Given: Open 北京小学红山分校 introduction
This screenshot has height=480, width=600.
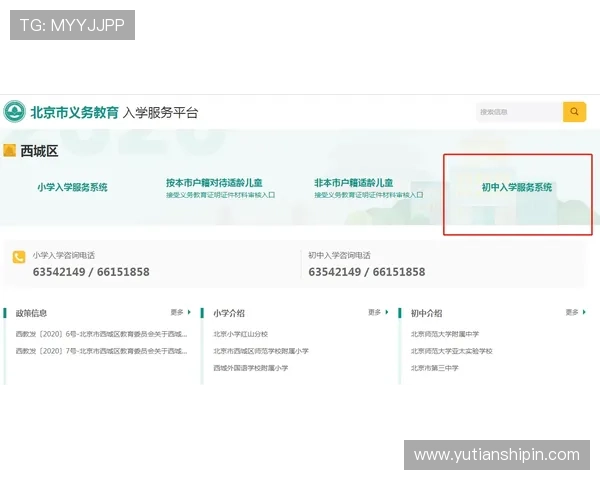Looking at the screenshot, I should tap(240, 334).
